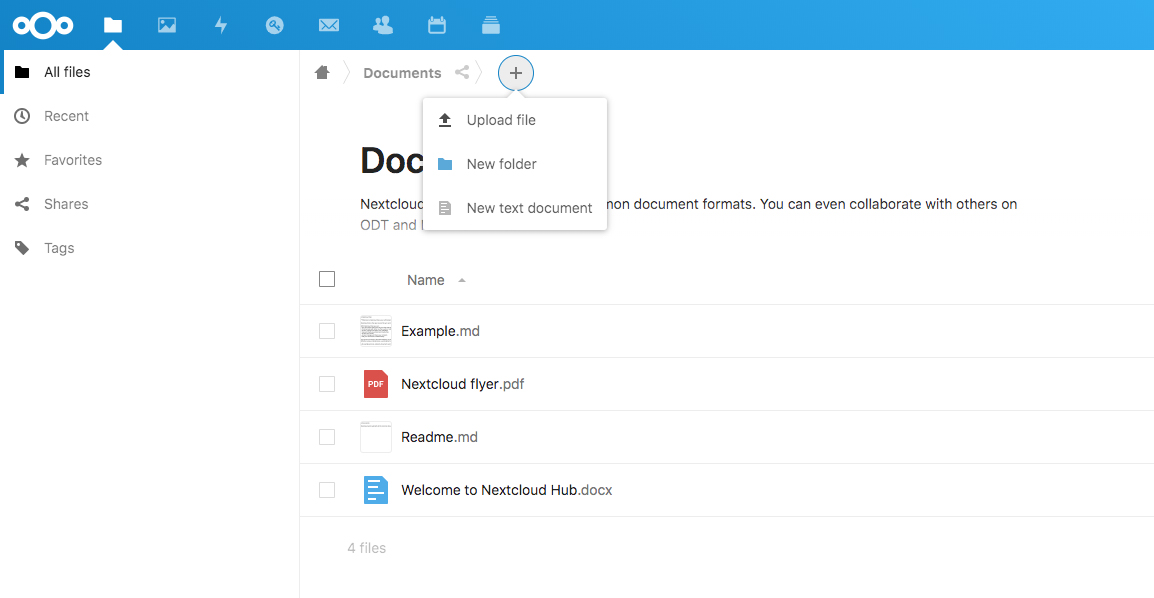
Task: Tick checkbox for Welcome to Nextcloud Hub.docx
Action: coord(327,490)
